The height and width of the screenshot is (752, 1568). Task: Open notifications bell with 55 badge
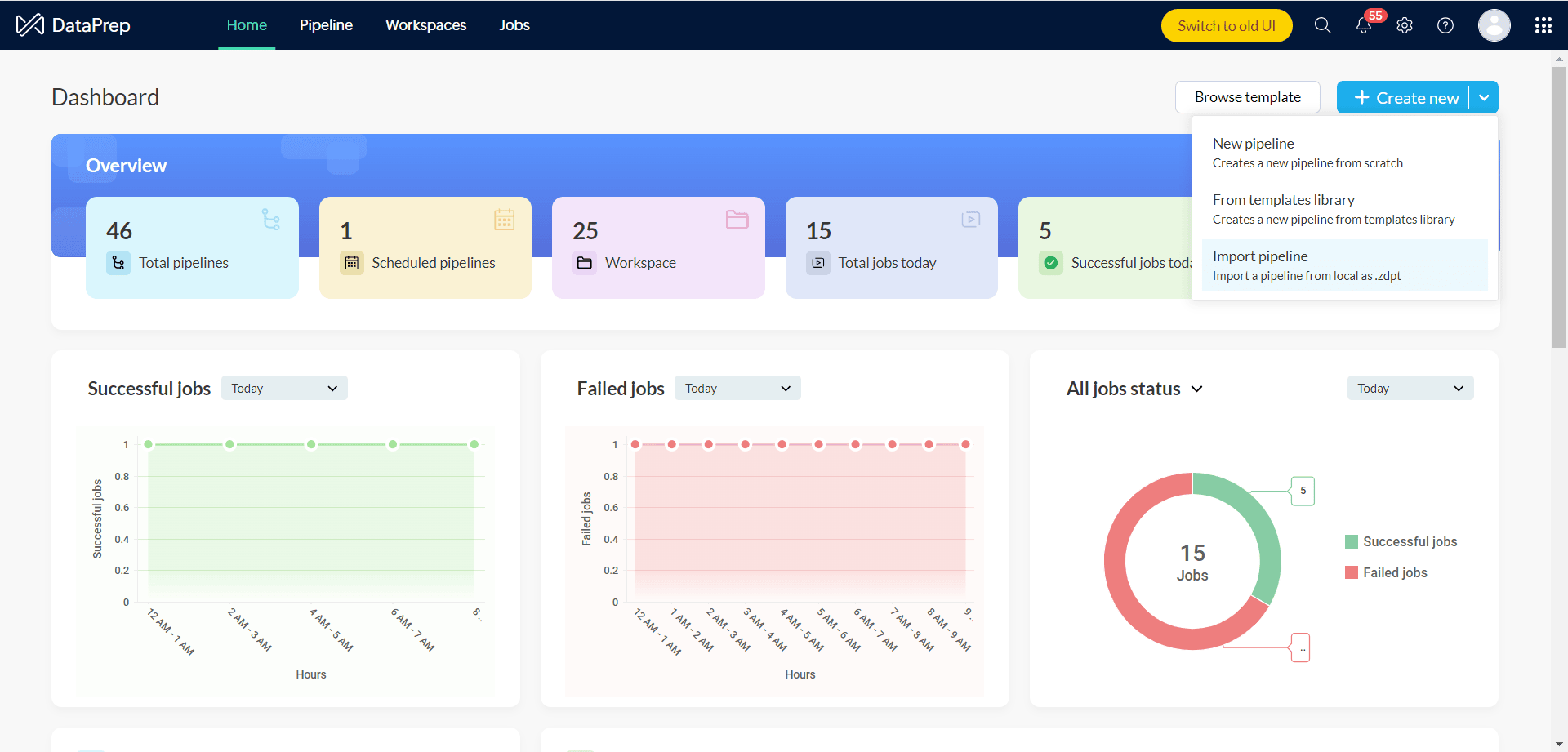[1364, 25]
